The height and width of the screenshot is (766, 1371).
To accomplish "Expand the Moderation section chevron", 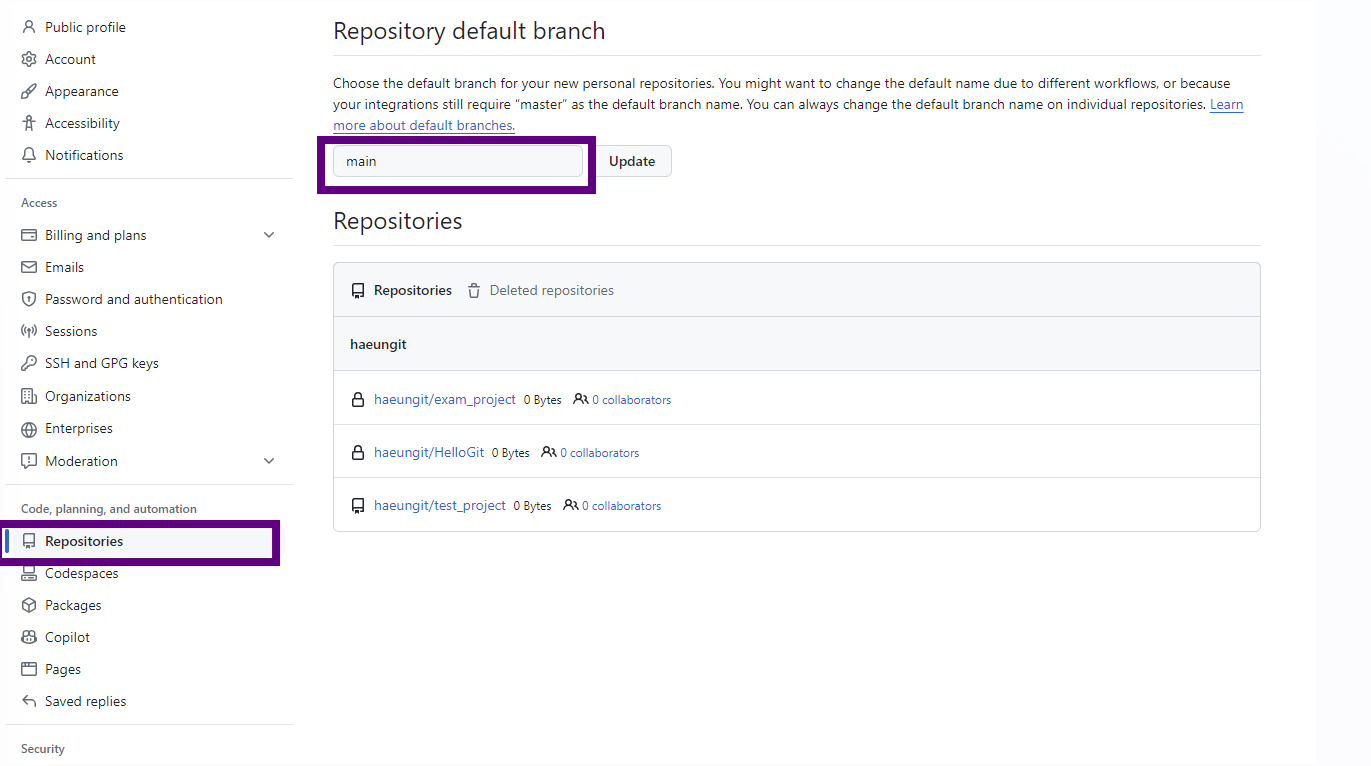I will (268, 461).
